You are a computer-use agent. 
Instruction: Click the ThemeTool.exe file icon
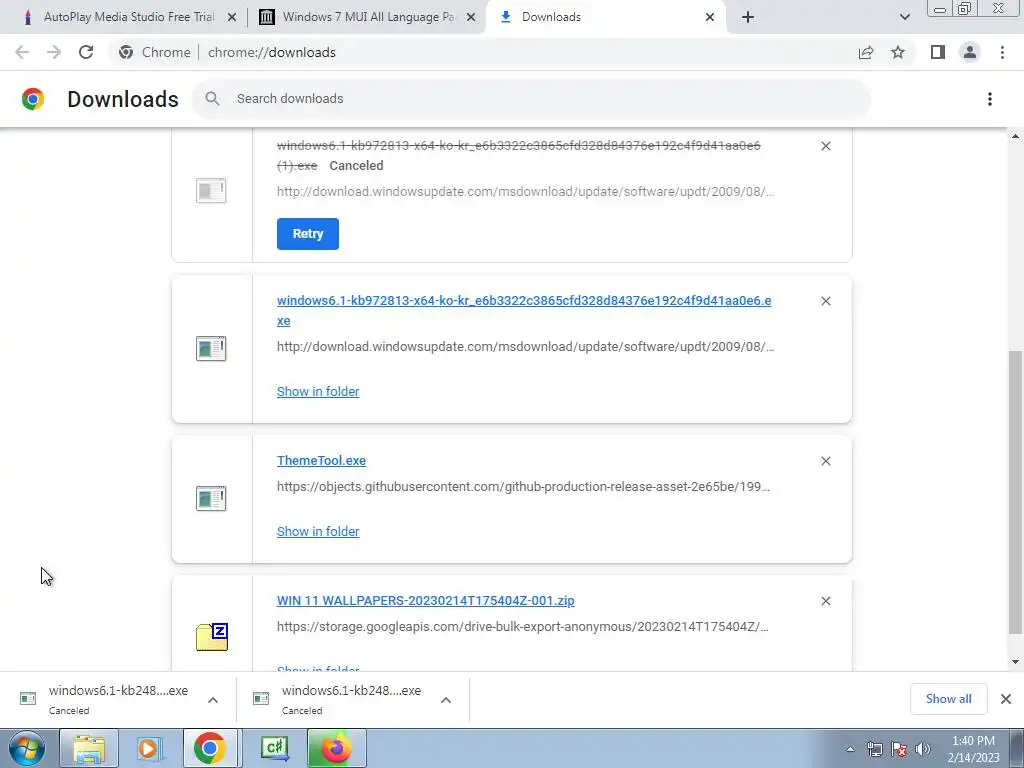[211, 498]
